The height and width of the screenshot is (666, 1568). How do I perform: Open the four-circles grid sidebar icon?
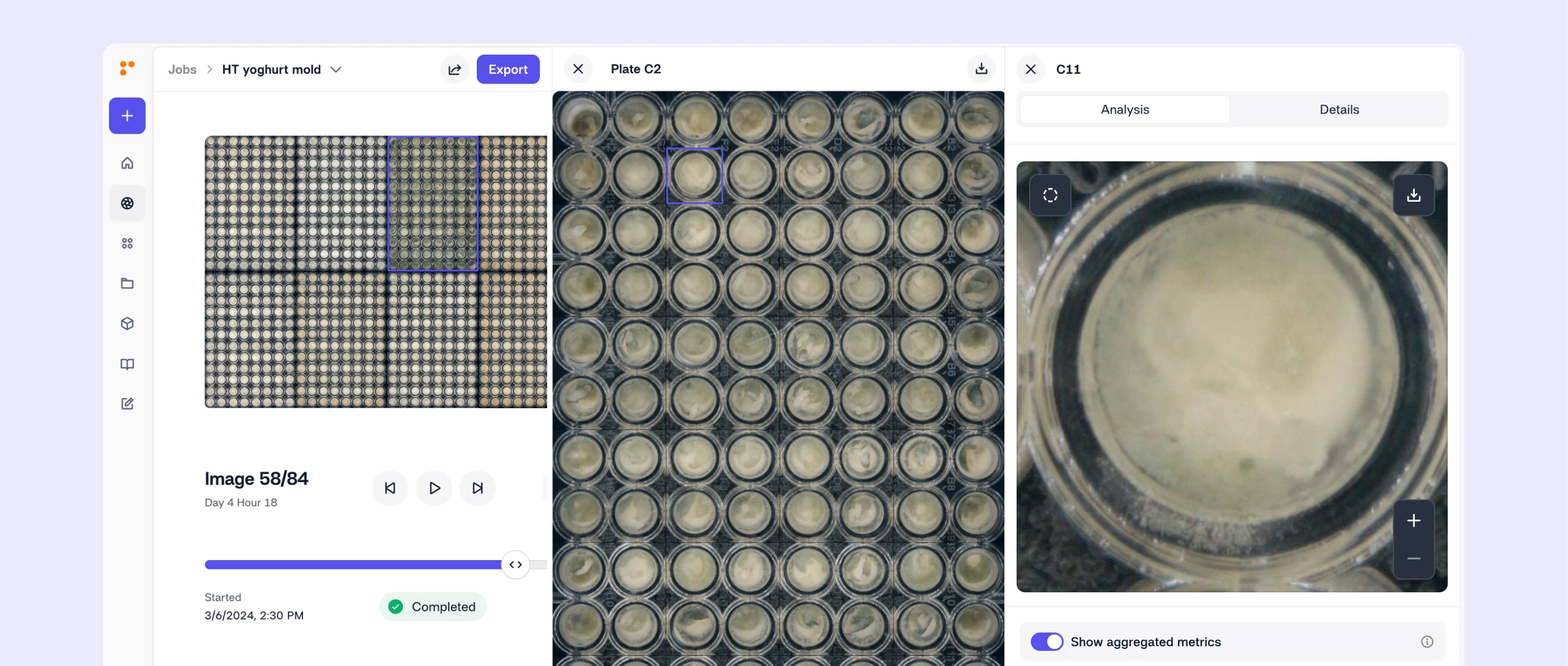pyautogui.click(x=127, y=243)
